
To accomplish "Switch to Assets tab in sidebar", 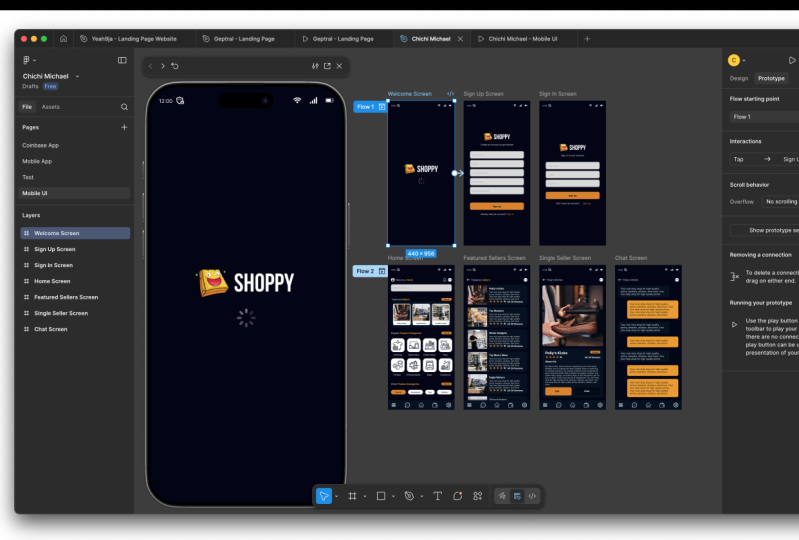I will coord(50,107).
